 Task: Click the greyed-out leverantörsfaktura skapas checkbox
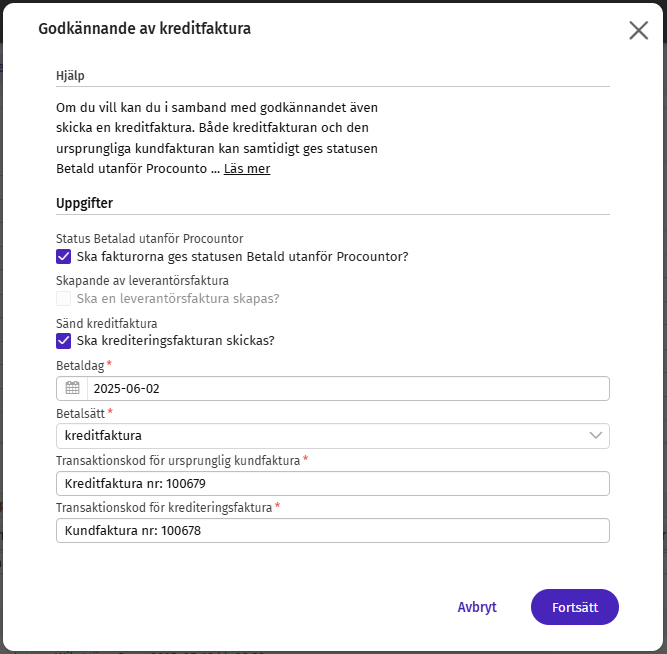tap(63, 298)
